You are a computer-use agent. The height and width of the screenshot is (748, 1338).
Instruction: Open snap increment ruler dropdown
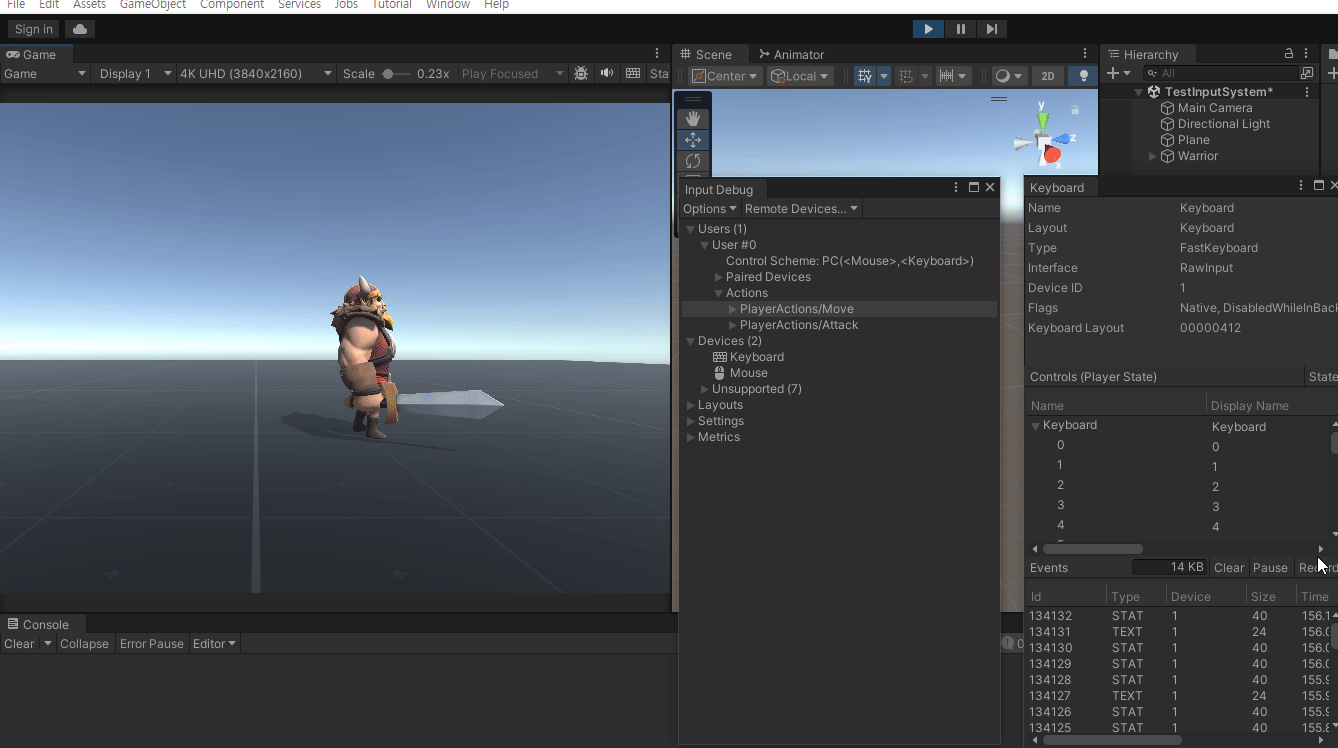coord(954,76)
